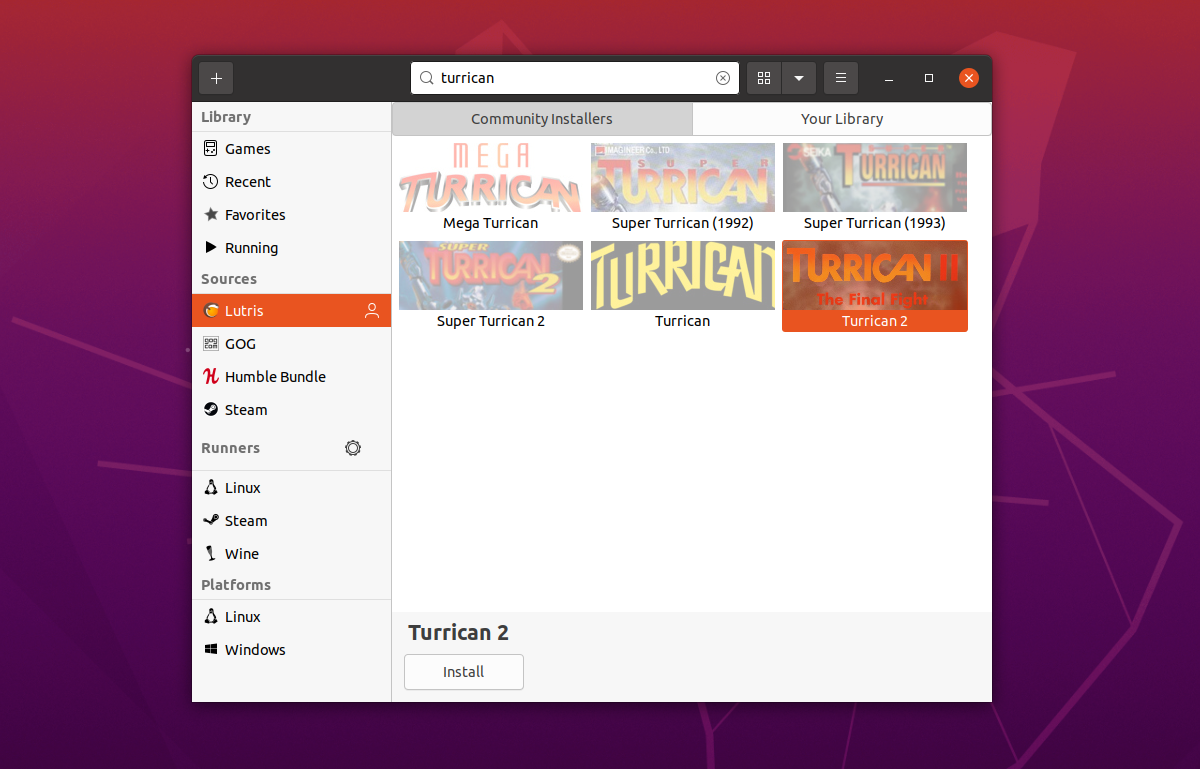The height and width of the screenshot is (769, 1200).
Task: Click in the search input field
Action: click(x=570, y=78)
